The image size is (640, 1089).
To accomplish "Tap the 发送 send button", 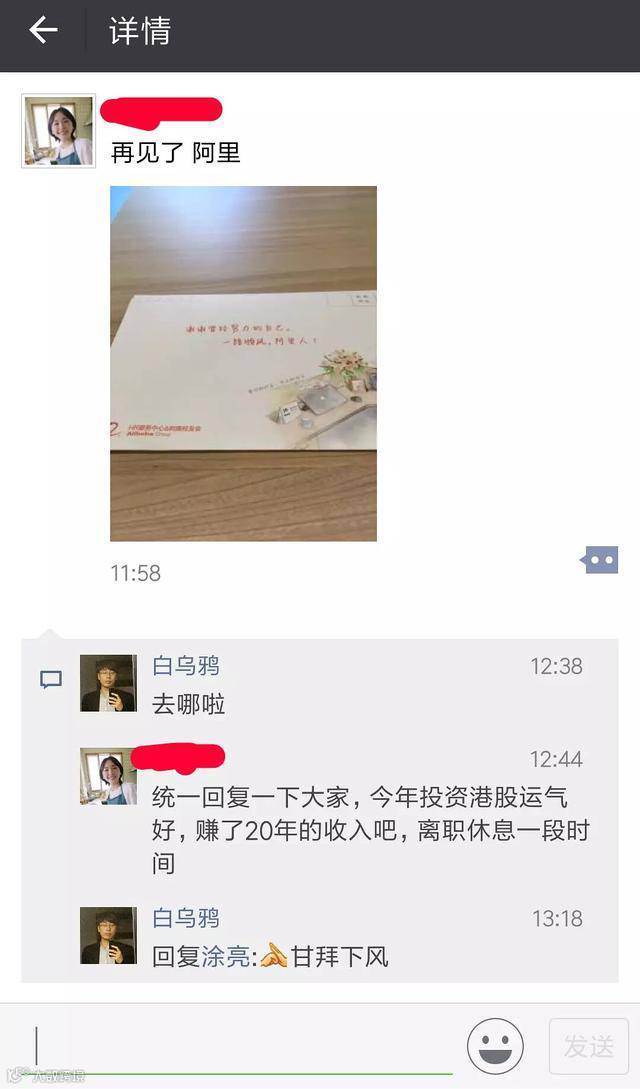I will (589, 1046).
